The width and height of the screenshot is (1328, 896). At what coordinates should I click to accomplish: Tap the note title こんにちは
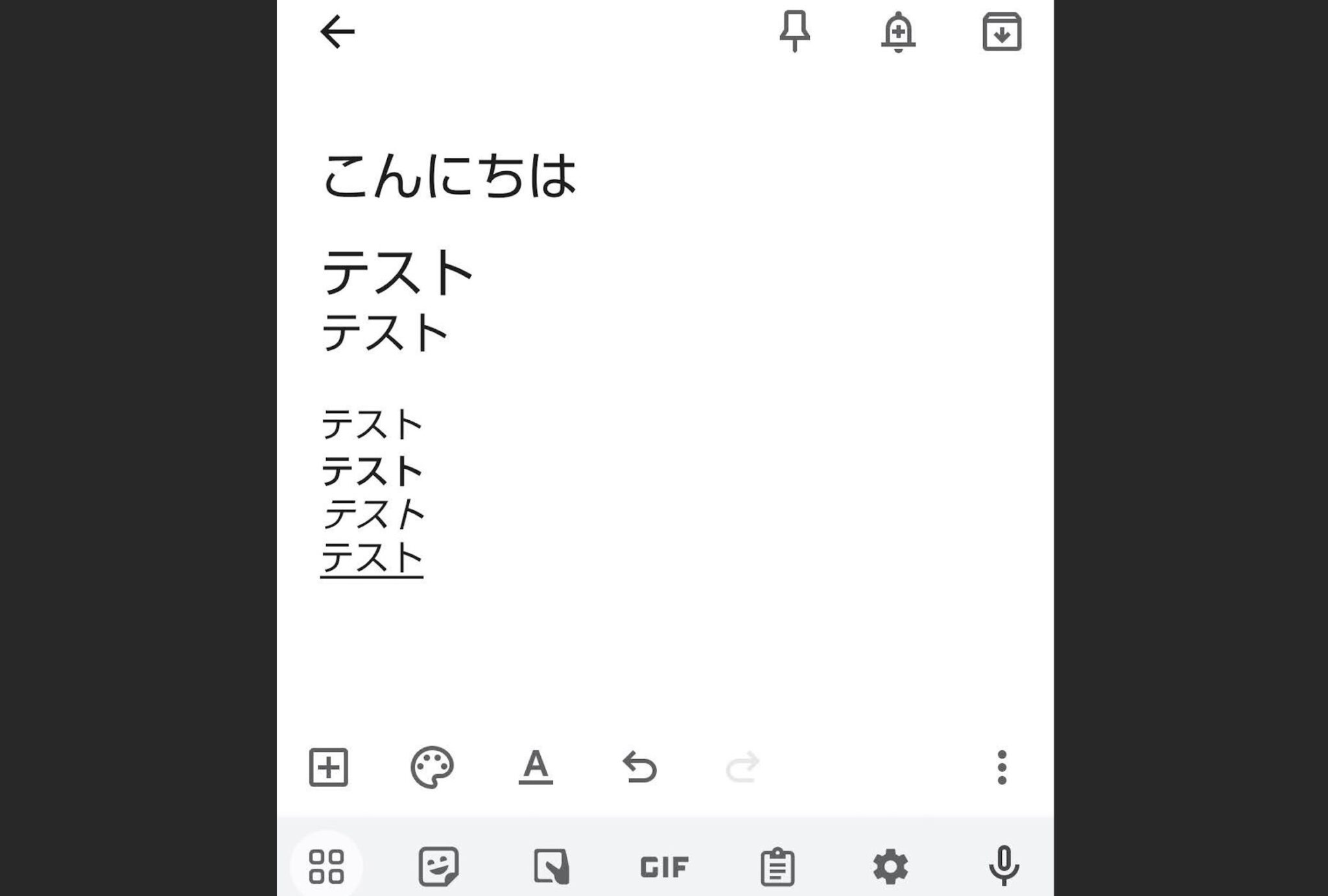(x=449, y=176)
